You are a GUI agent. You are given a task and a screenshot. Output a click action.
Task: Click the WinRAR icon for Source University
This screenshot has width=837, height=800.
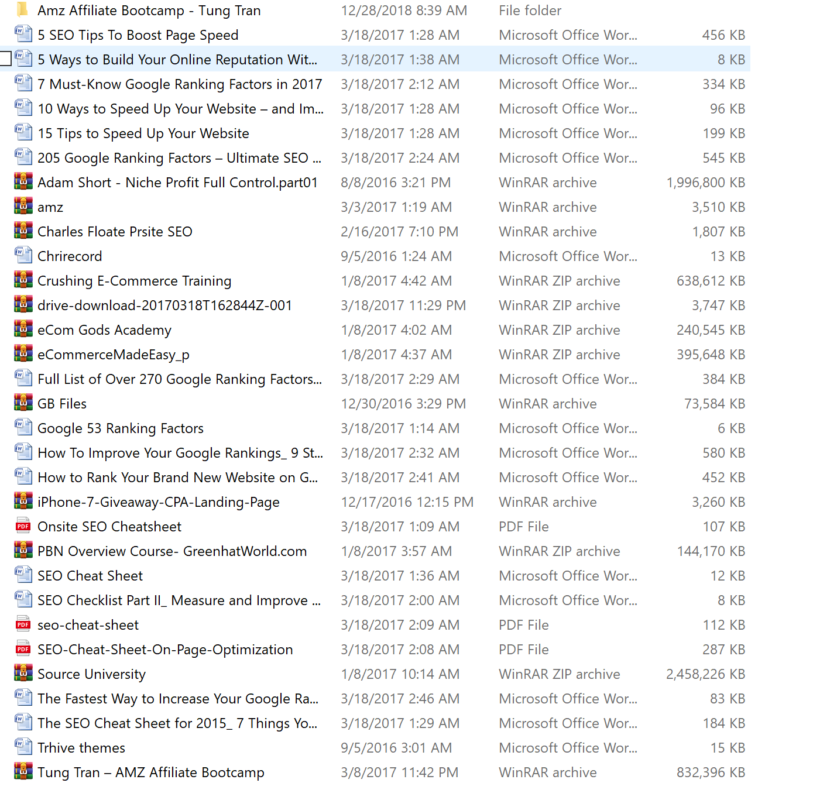(x=23, y=673)
